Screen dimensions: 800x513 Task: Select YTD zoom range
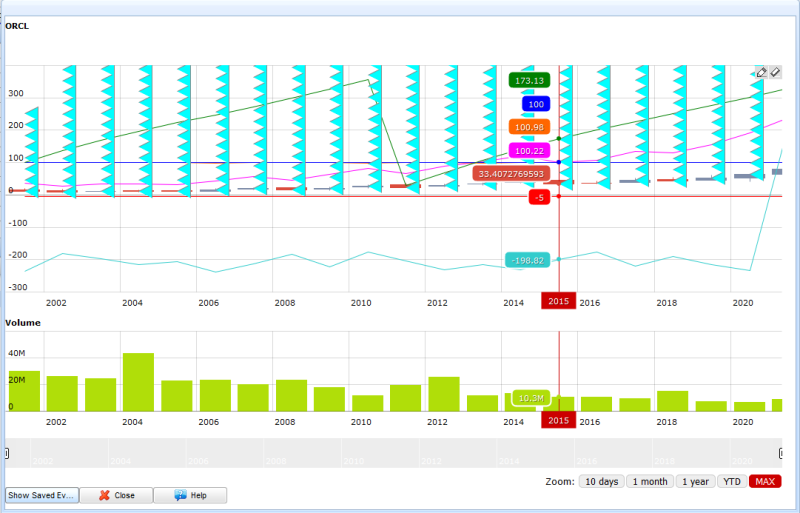[731, 481]
